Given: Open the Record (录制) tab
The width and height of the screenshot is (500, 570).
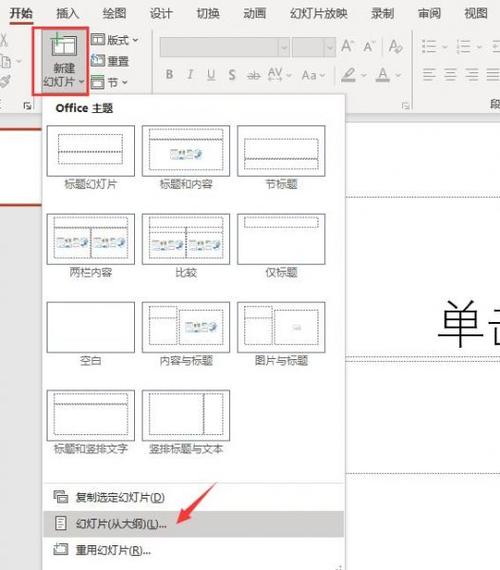Looking at the screenshot, I should point(383,13).
